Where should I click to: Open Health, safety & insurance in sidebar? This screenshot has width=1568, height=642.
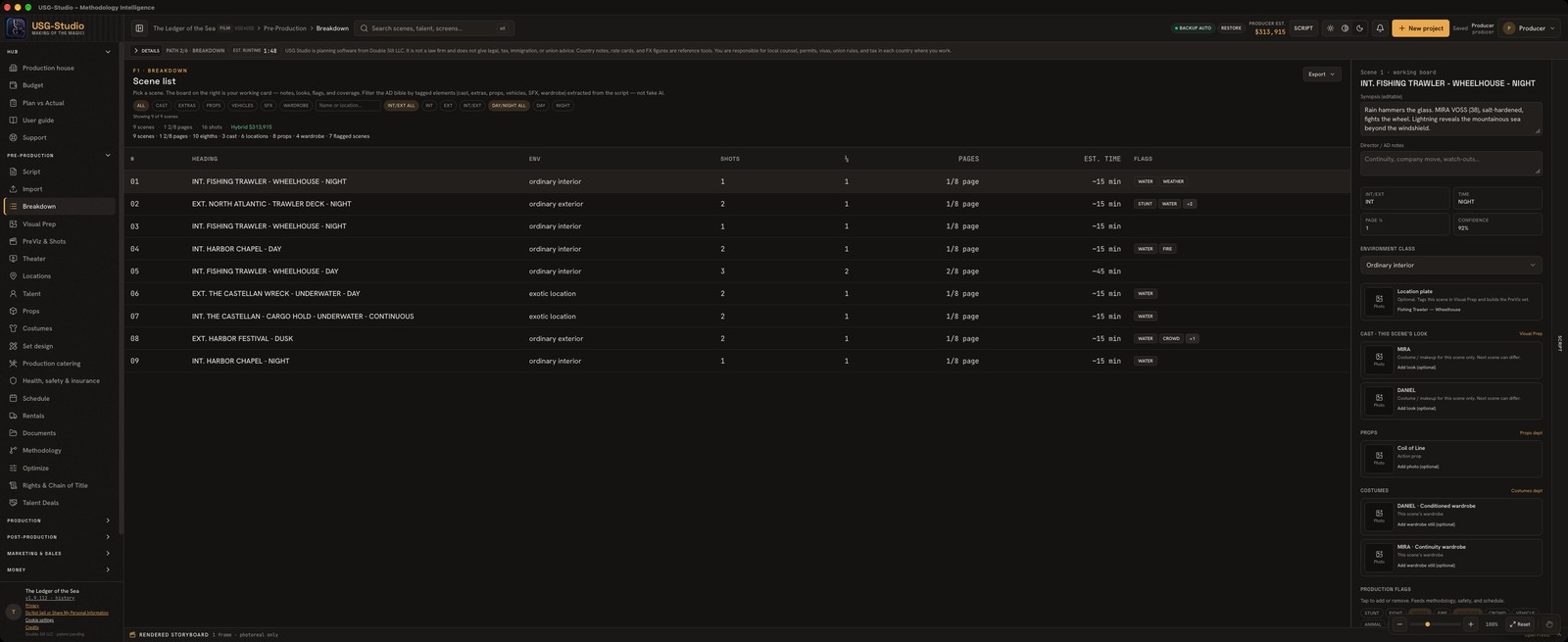tap(59, 380)
